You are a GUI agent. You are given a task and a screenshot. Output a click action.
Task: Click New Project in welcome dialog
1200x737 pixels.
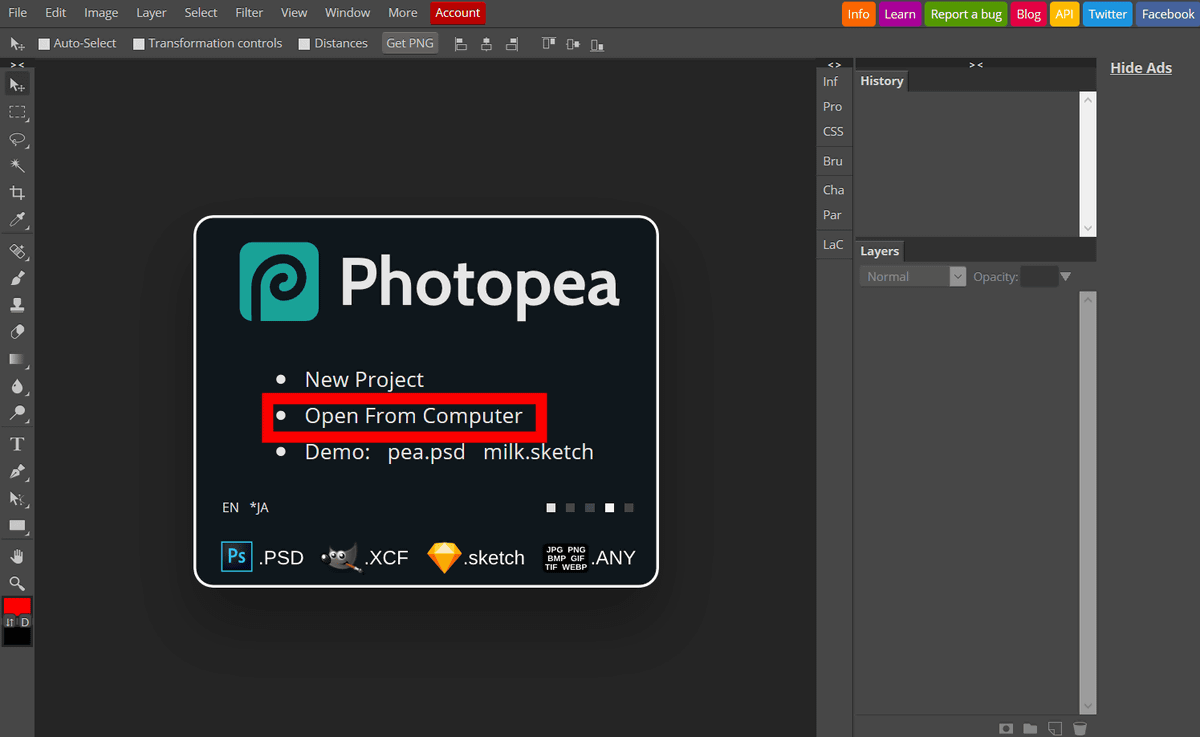tap(364, 379)
